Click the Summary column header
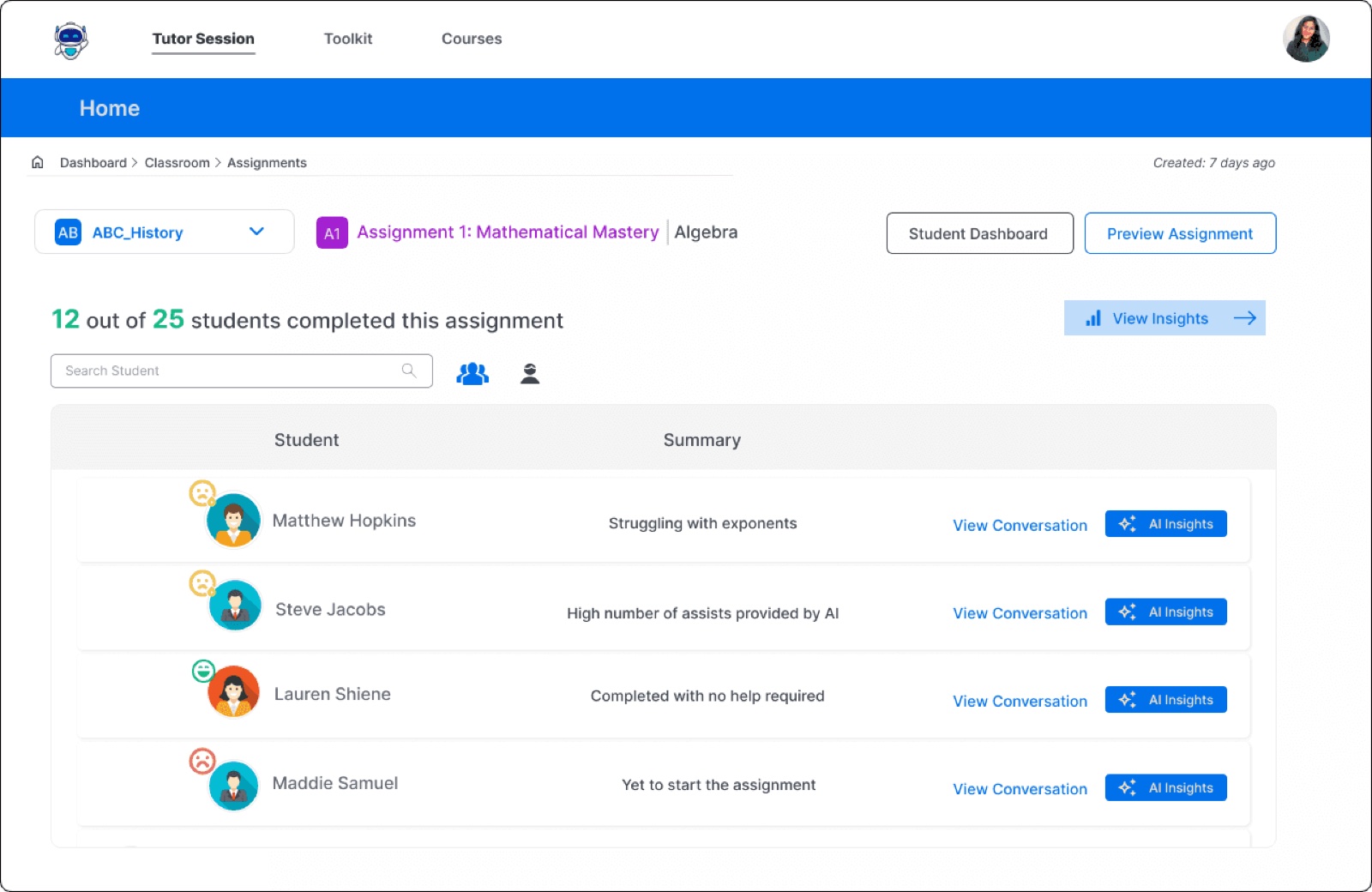This screenshot has height=892, width=1372. pyautogui.click(x=701, y=440)
